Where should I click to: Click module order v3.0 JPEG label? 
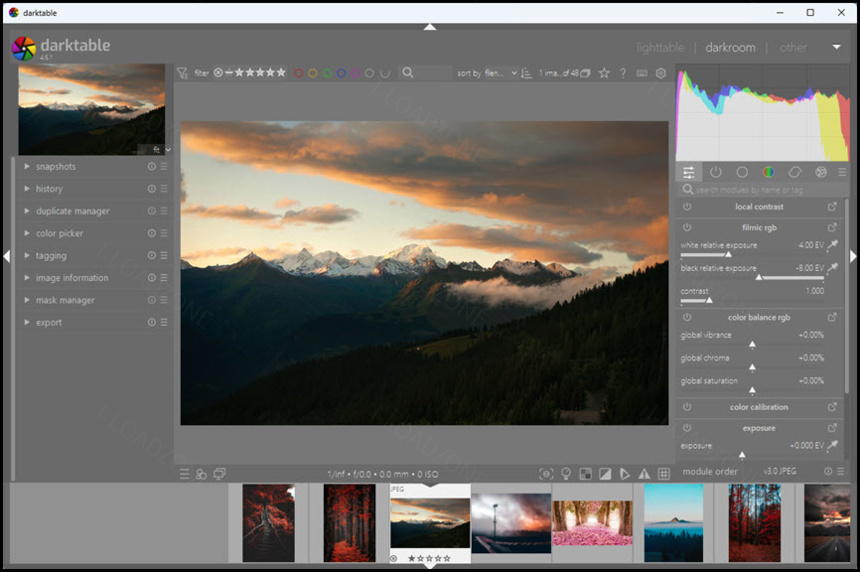[780, 471]
